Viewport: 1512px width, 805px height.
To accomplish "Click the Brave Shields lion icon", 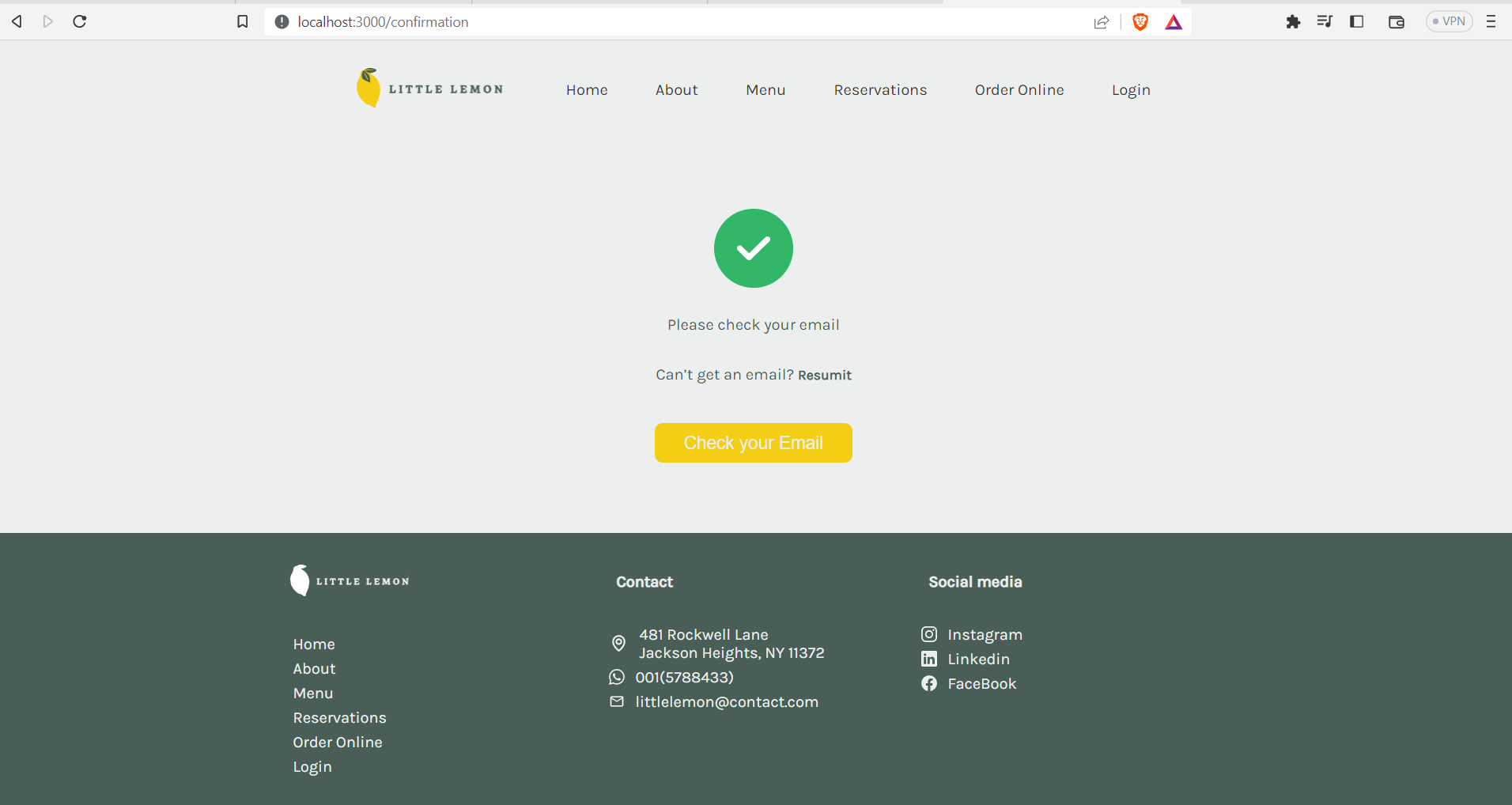I will [1140, 22].
